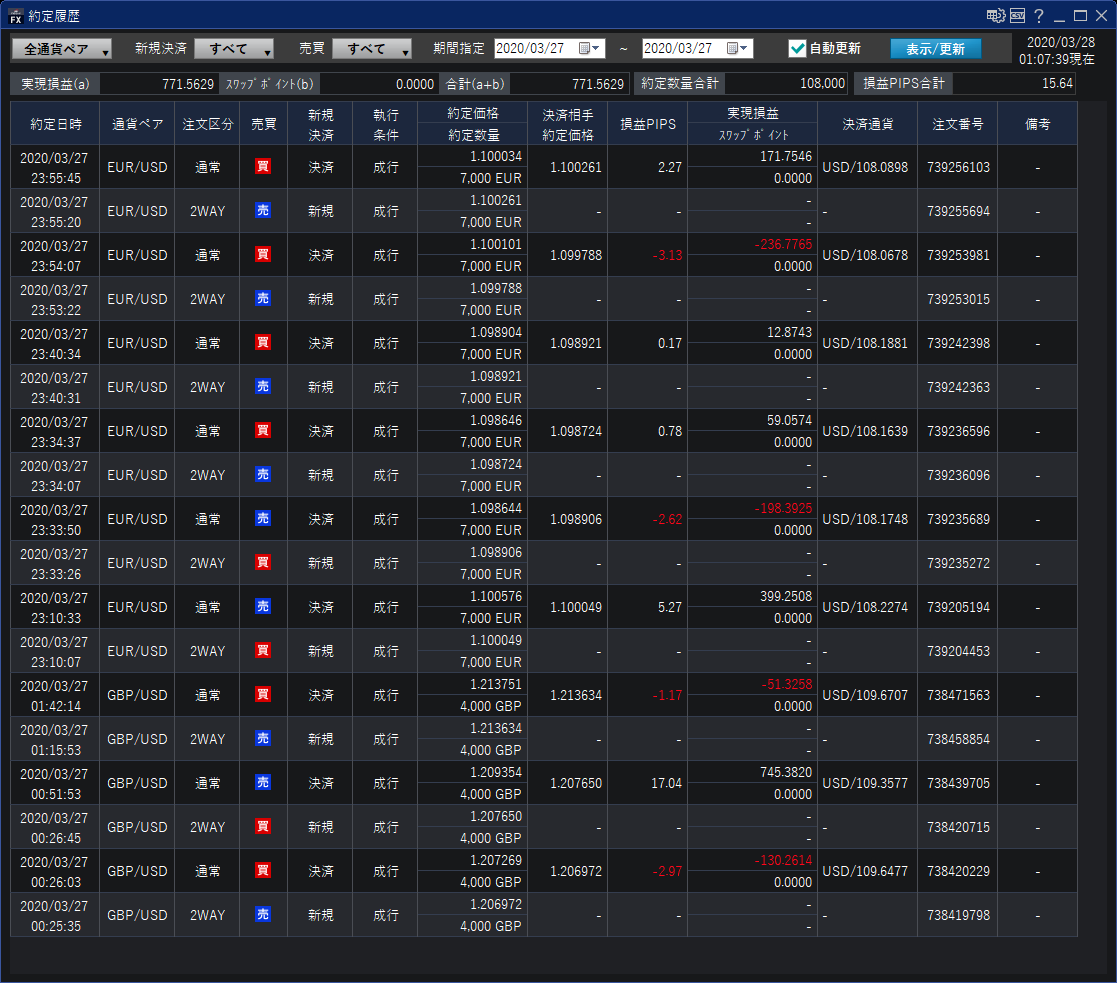Click the FX app icon in title bar
The image size is (1117, 983).
(15, 15)
